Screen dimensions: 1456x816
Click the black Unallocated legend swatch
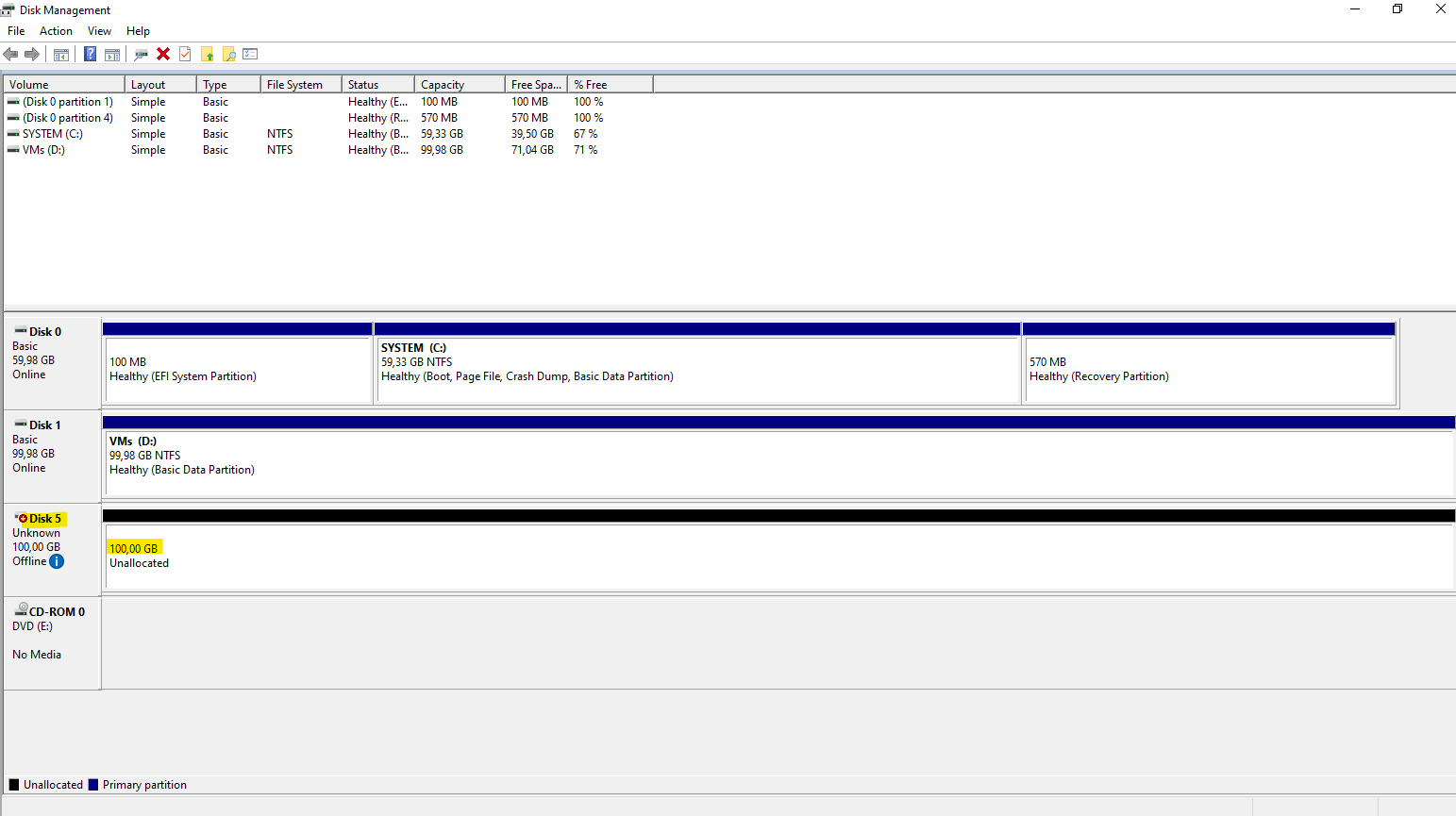14,785
